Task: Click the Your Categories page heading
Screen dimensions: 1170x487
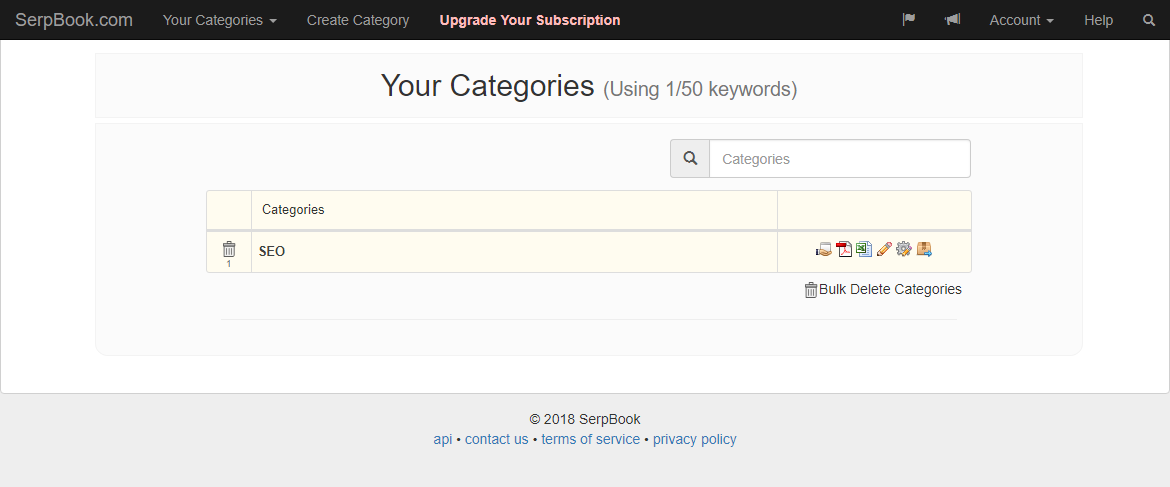Action: 487,86
